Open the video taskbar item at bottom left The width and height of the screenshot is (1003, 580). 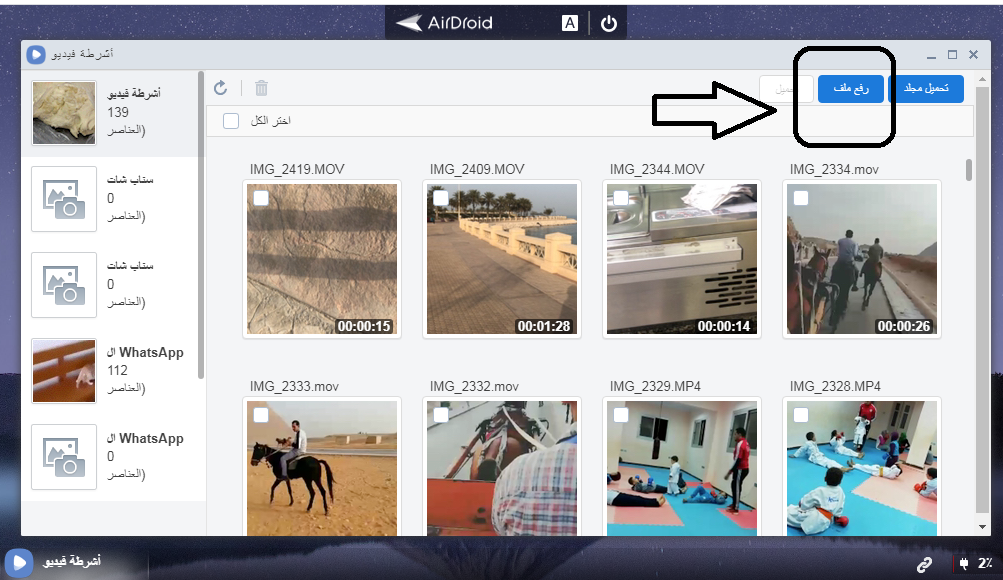(55, 562)
